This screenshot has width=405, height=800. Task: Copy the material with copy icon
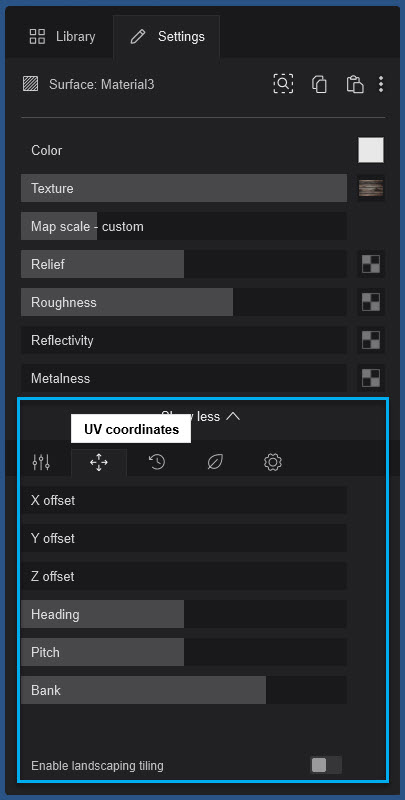pyautogui.click(x=319, y=84)
